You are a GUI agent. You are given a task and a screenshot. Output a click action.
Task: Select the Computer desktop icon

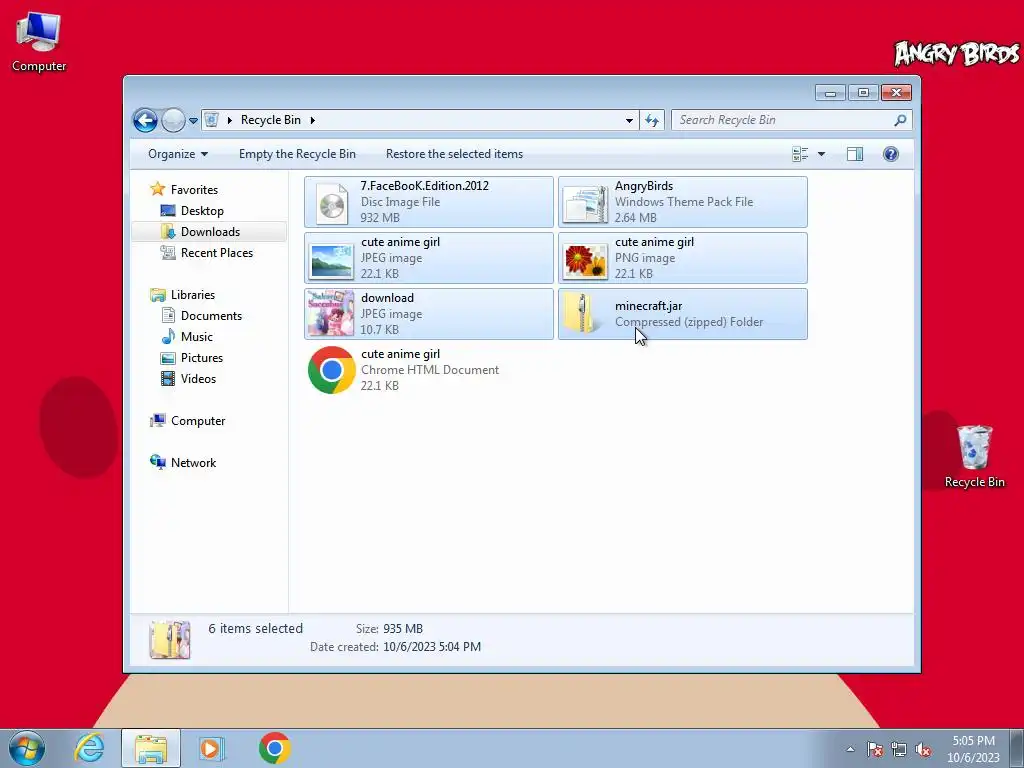tap(39, 41)
